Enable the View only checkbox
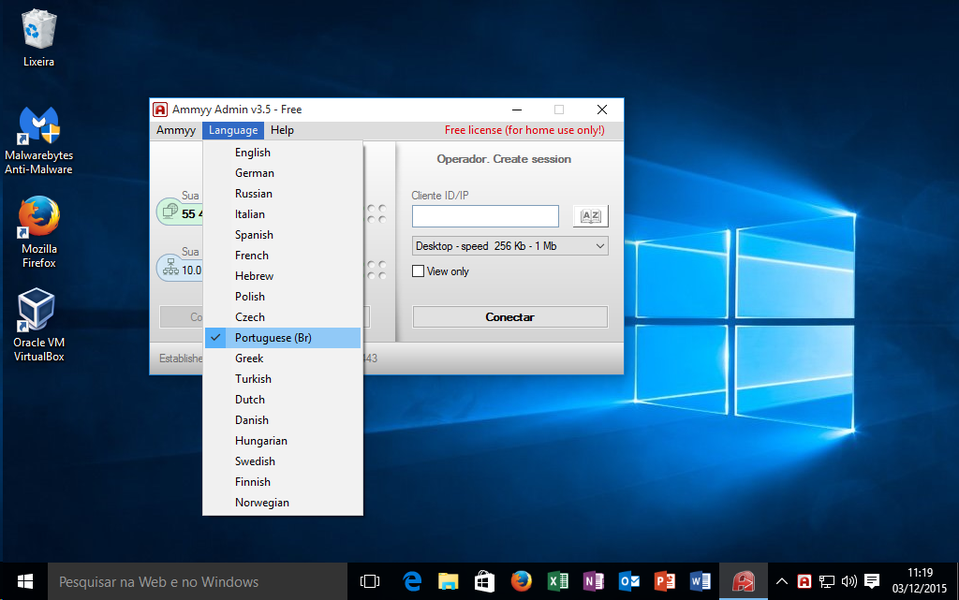Viewport: 959px width, 600px height. pyautogui.click(x=419, y=271)
